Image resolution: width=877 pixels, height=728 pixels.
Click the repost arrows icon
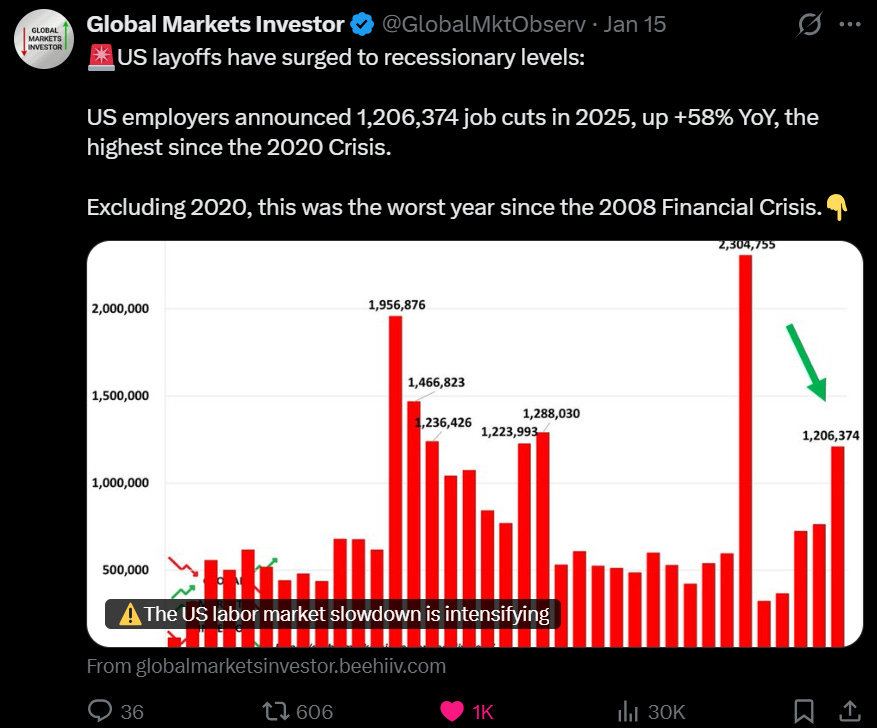tap(276, 711)
